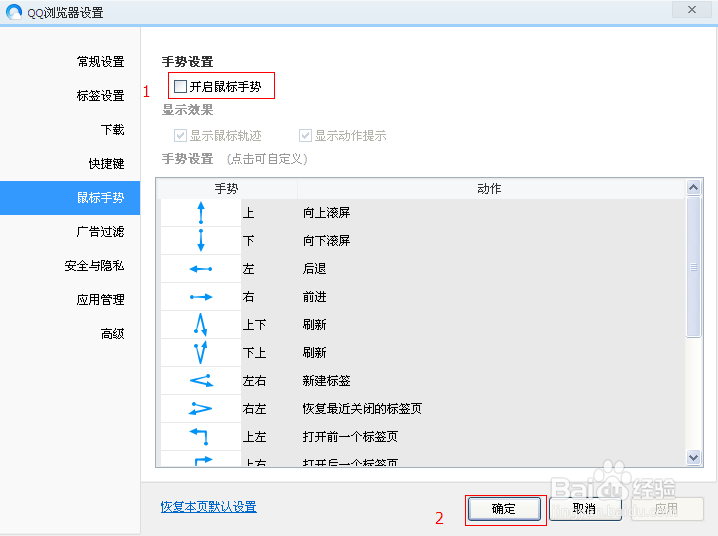Open the 应用管理 section
The width and height of the screenshot is (718, 536).
[x=100, y=299]
